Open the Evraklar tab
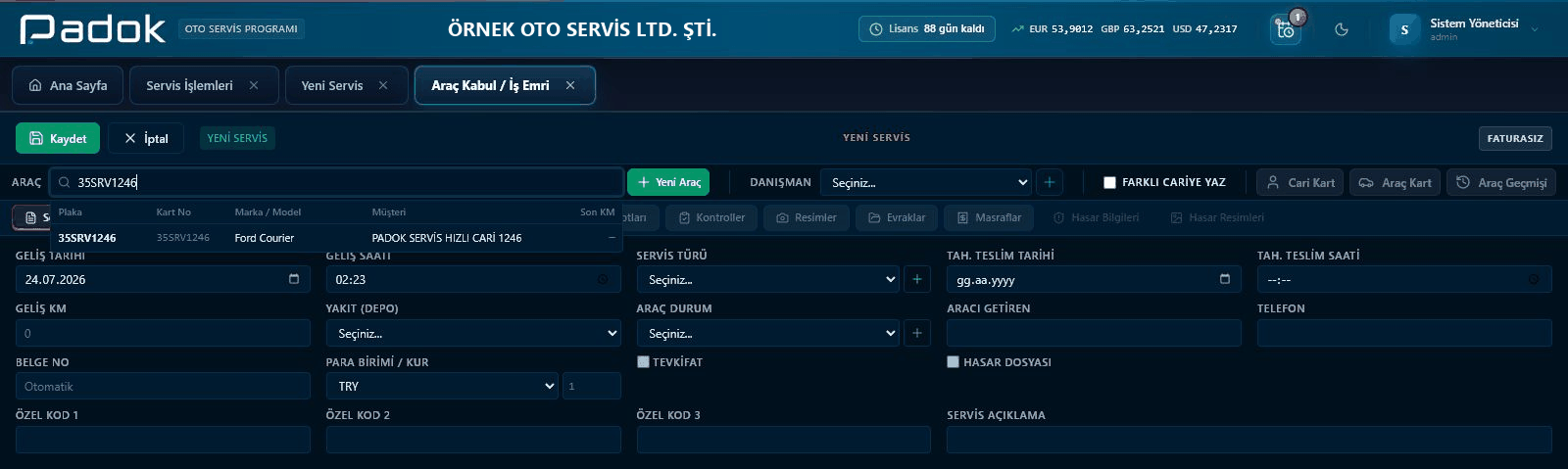Viewport: 1568px width, 469px height. pyautogui.click(x=897, y=217)
